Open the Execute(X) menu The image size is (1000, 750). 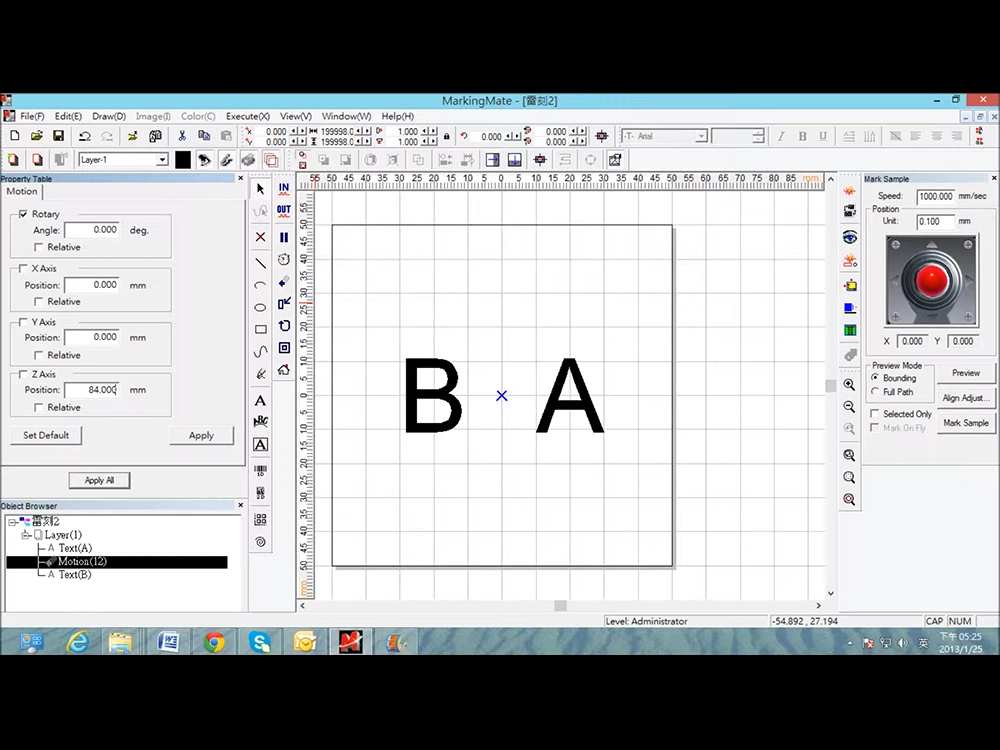point(247,117)
